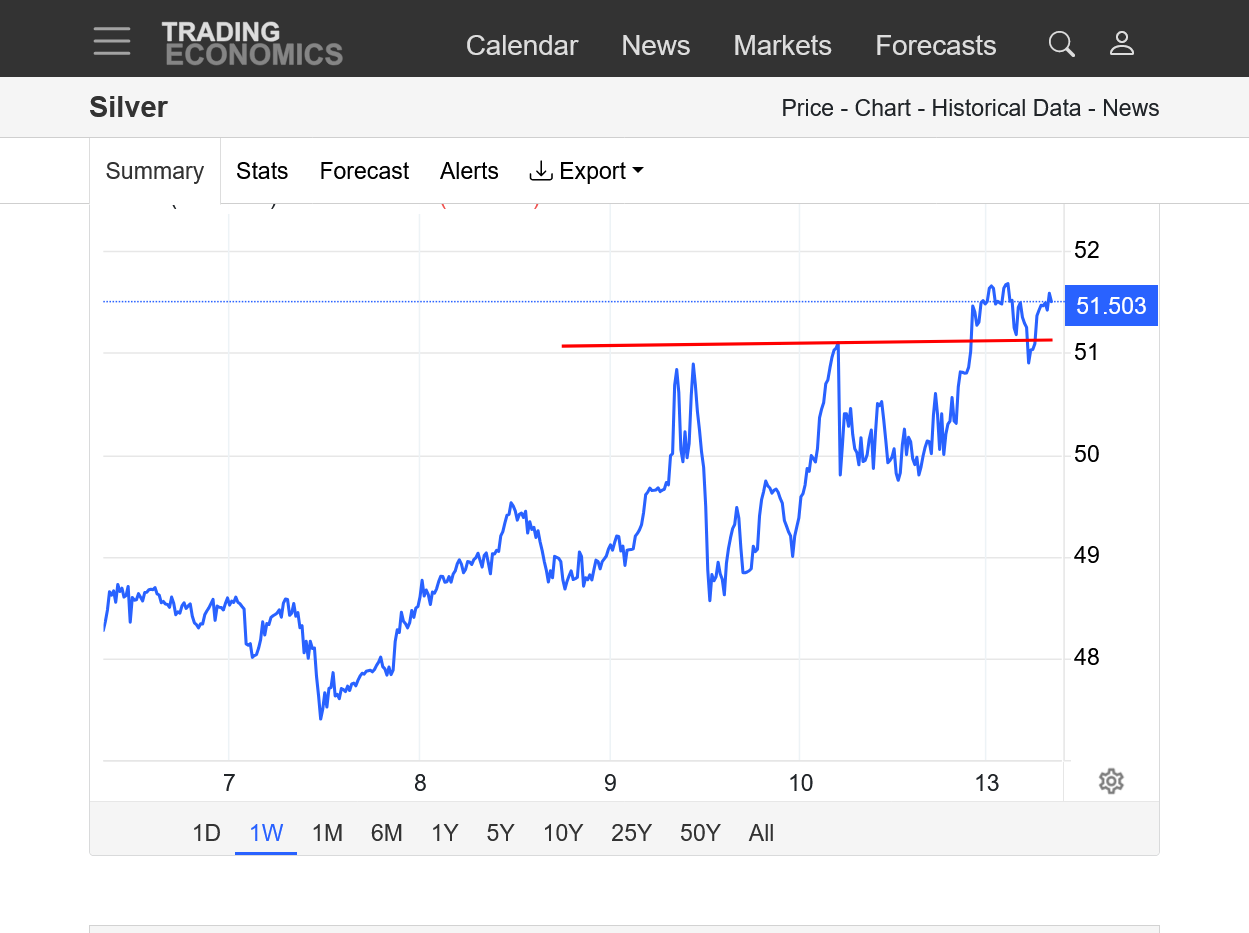This screenshot has height=933, width=1249.
Task: Open the user account icon
Action: 1121,44
